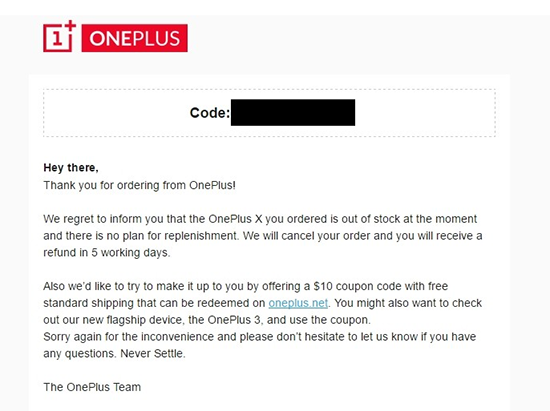
Task: Click the 'Never Settle.' slogan text
Action: click(x=153, y=353)
